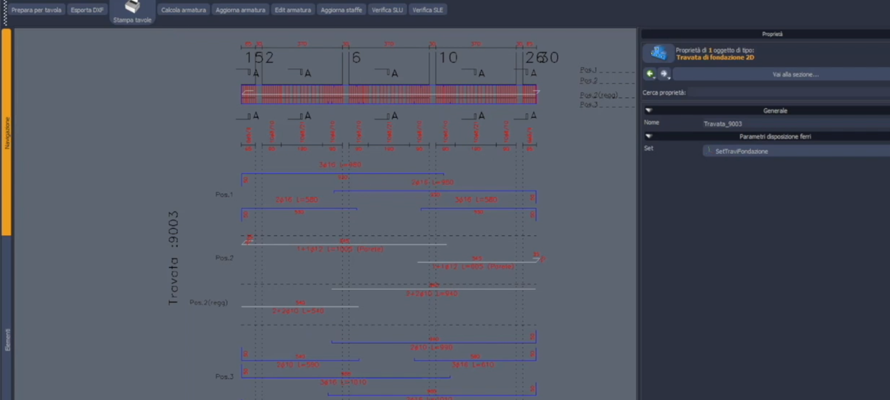Open Edit armatura
Screen dimensions: 890x400
point(292,10)
